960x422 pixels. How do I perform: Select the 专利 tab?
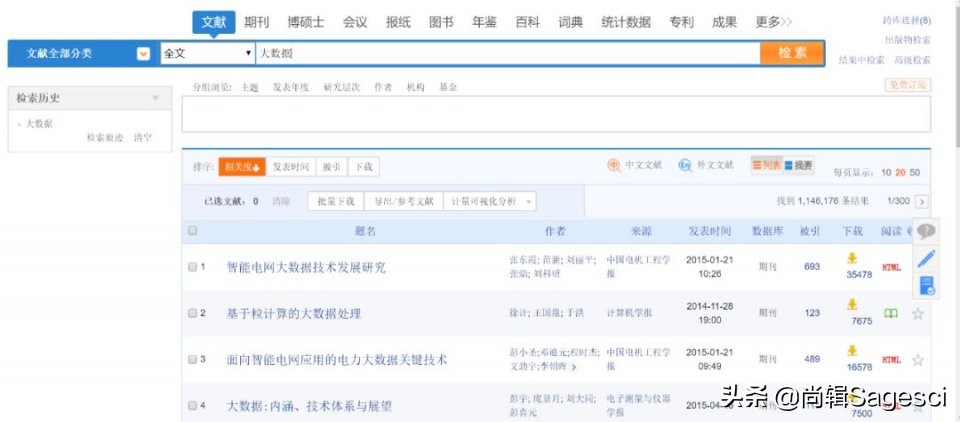coord(681,22)
